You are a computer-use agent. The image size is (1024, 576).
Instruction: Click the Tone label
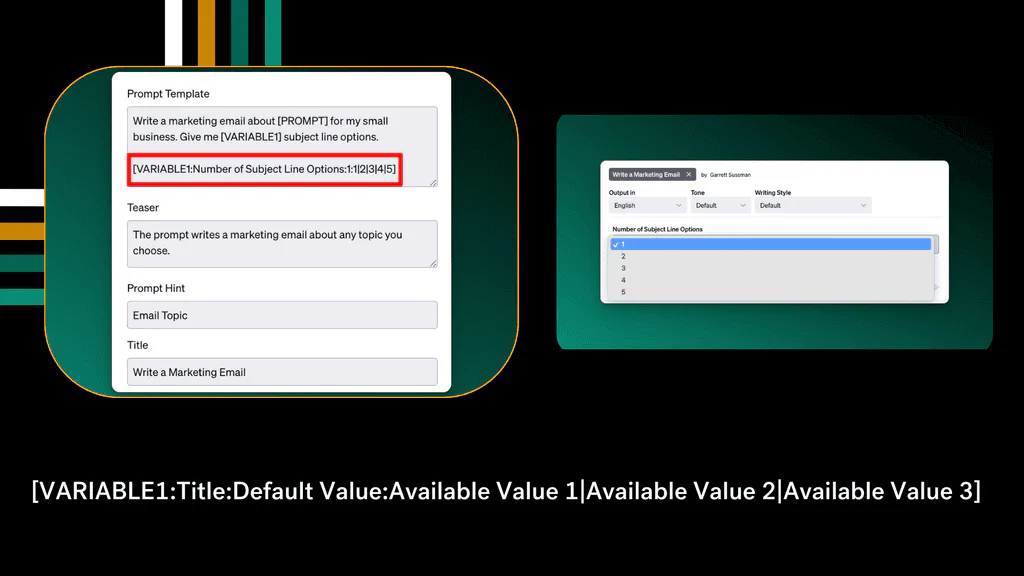pyautogui.click(x=697, y=193)
